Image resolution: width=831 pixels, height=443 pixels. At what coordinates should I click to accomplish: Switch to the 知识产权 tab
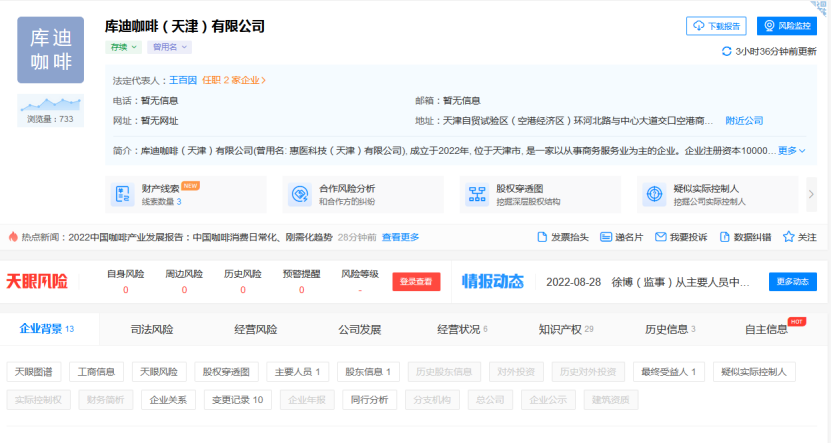pos(566,330)
